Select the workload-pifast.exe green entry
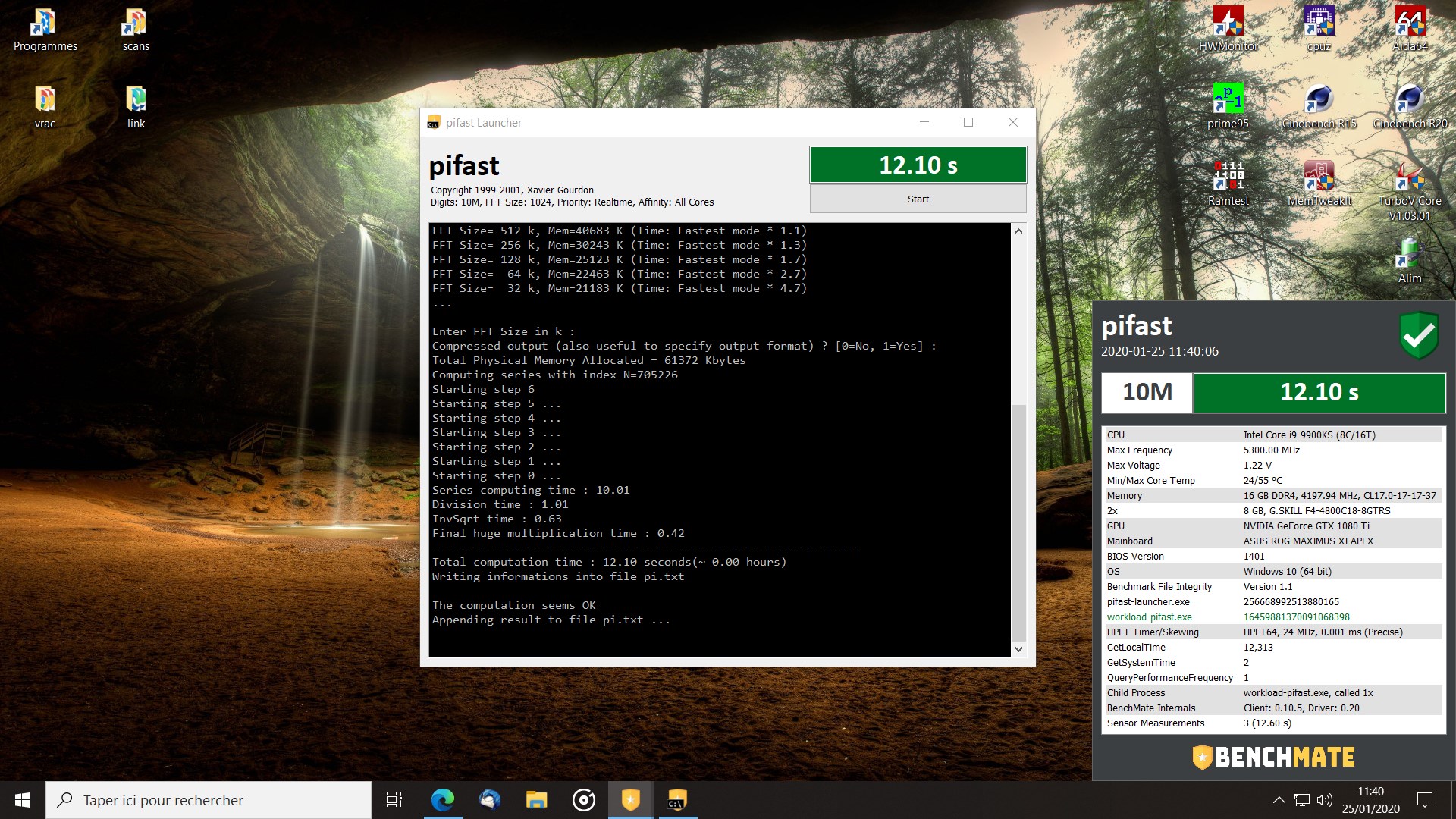 coord(1149,617)
